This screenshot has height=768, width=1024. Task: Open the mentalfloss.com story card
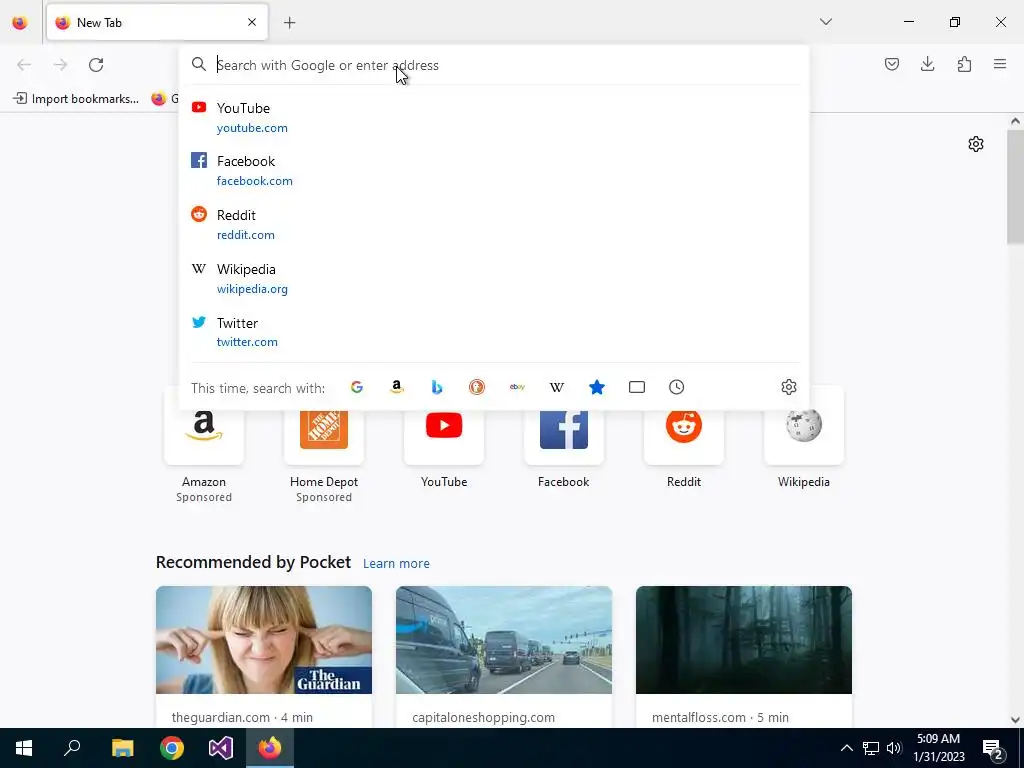coord(744,656)
